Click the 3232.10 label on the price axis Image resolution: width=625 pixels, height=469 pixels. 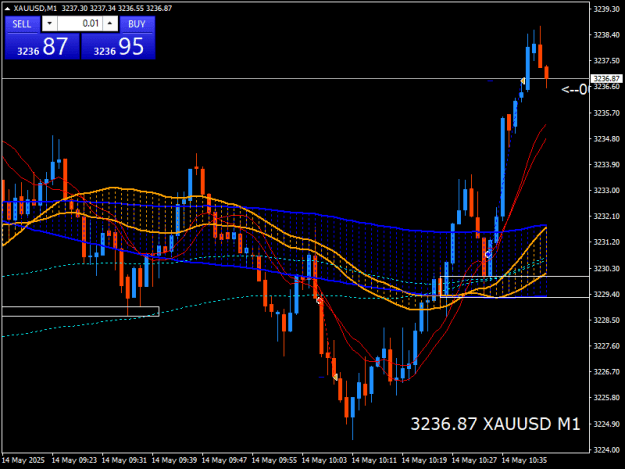click(606, 216)
